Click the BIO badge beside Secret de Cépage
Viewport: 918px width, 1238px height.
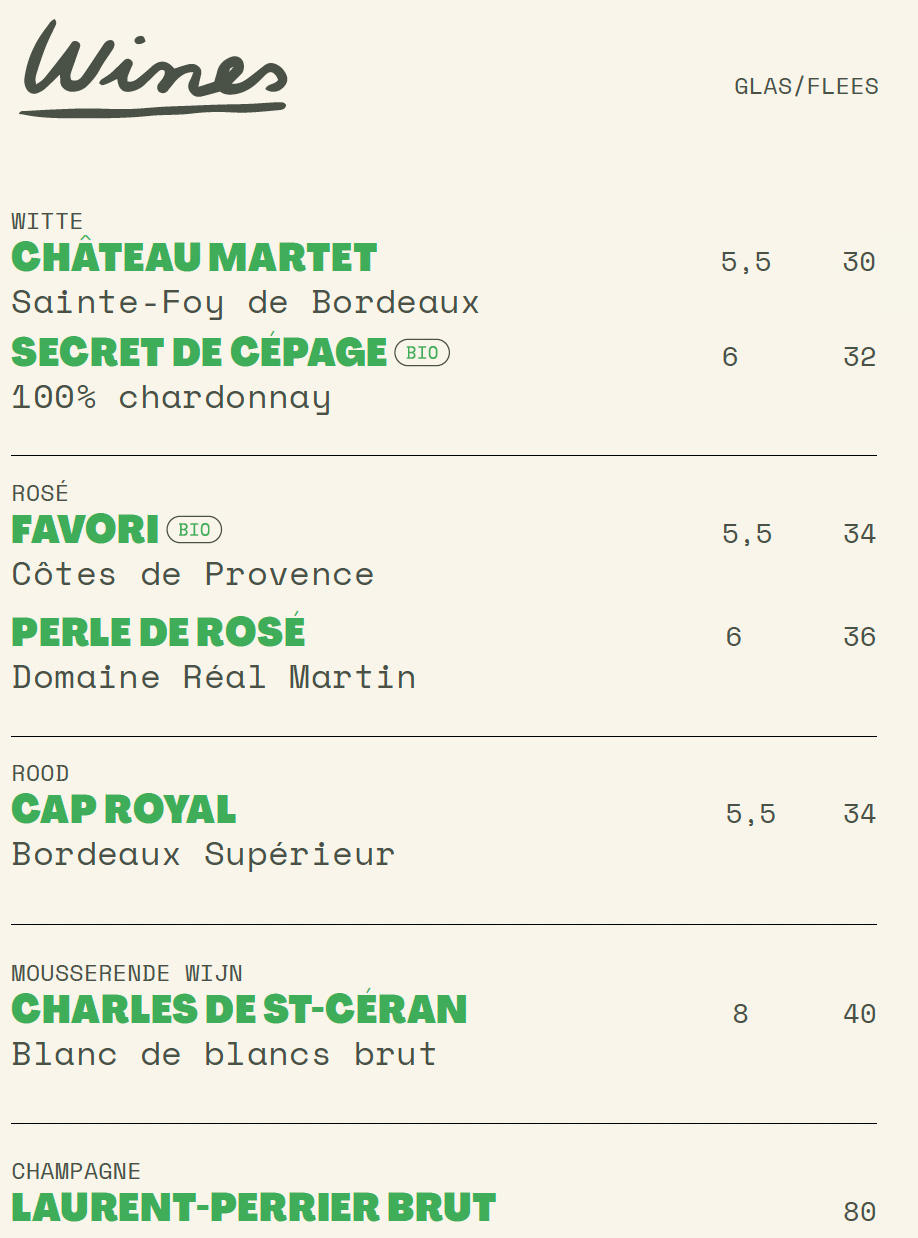tap(422, 353)
